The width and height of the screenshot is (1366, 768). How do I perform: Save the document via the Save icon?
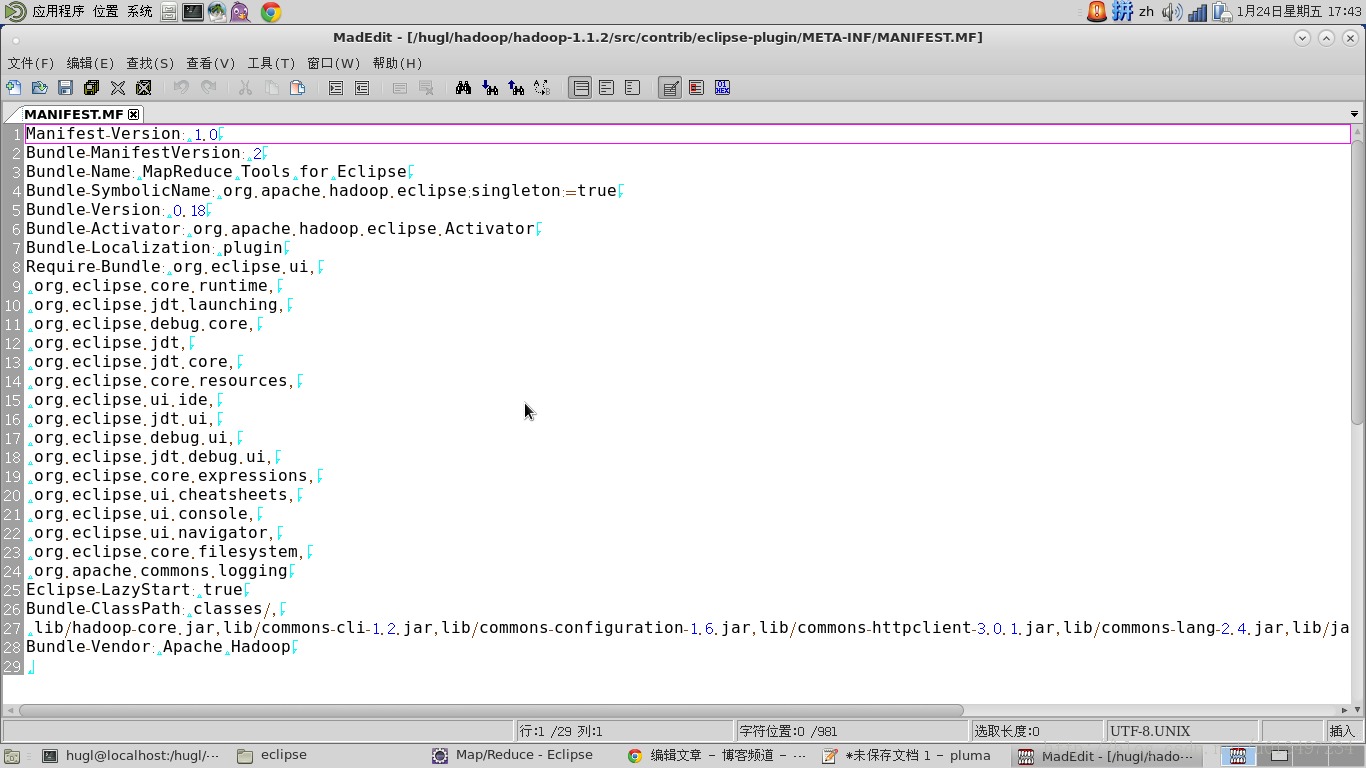(66, 87)
